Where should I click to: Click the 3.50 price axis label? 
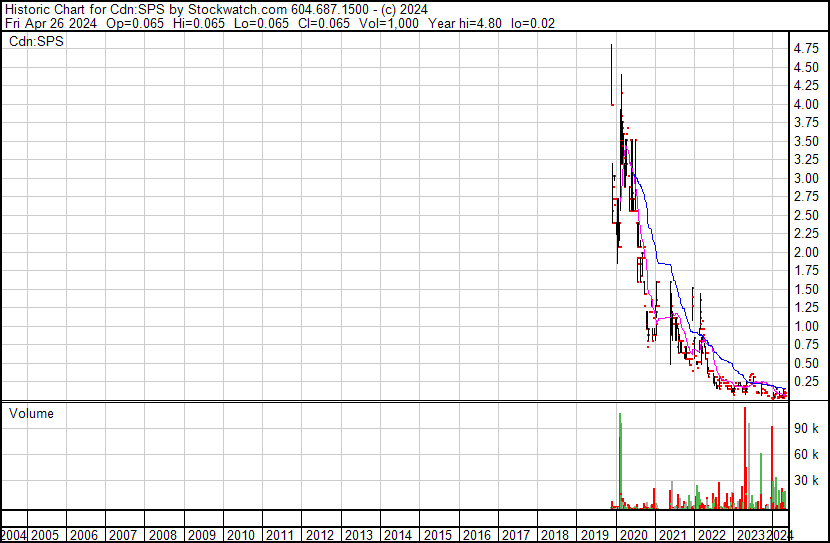click(x=807, y=141)
